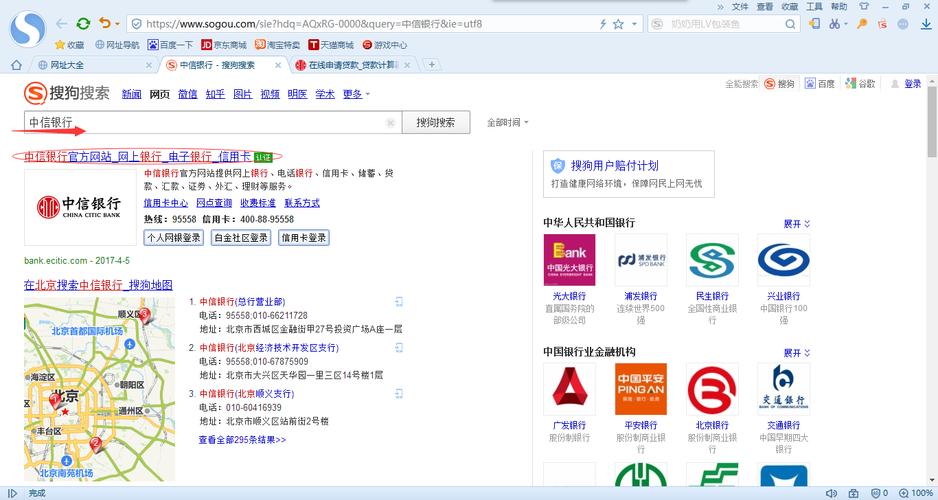Image resolution: width=938 pixels, height=500 pixels.
Task: Click the site security shield in address bar
Action: (x=136, y=24)
